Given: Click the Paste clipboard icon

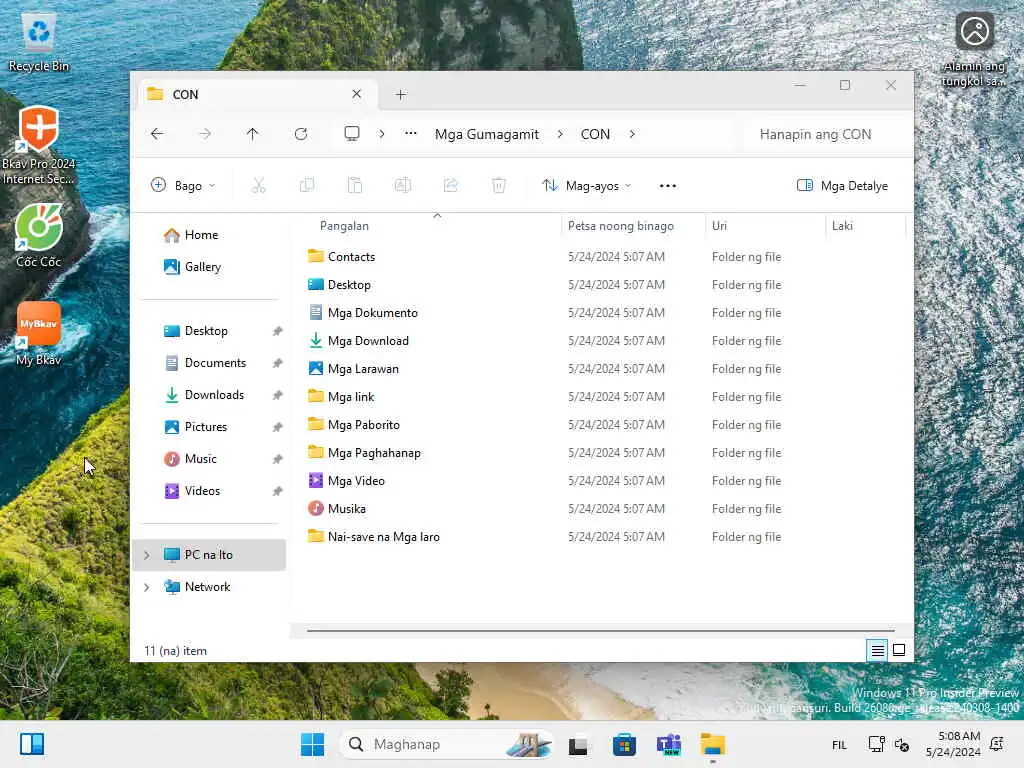Looking at the screenshot, I should [x=355, y=185].
